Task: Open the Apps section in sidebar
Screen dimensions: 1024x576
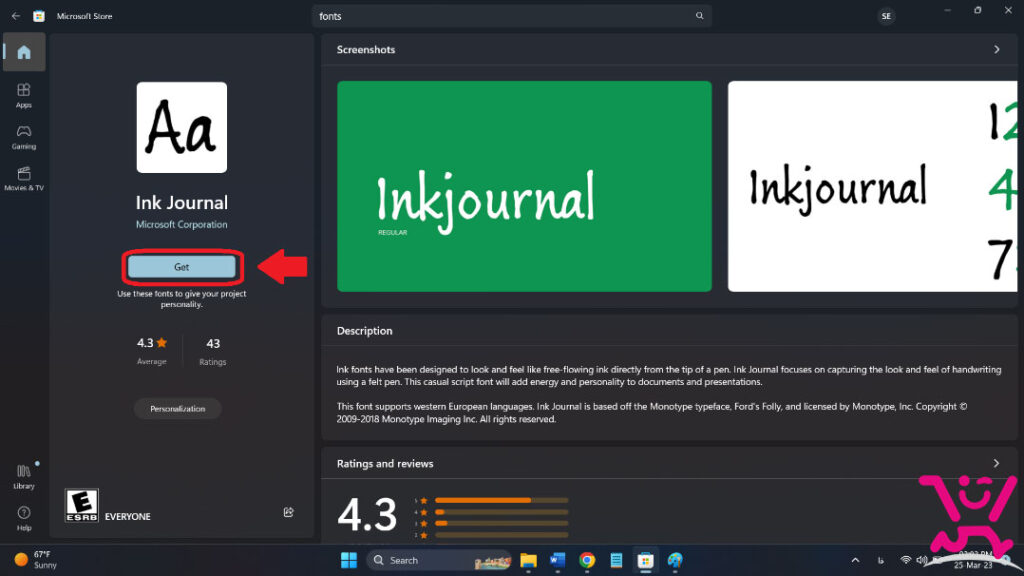Action: (x=24, y=95)
